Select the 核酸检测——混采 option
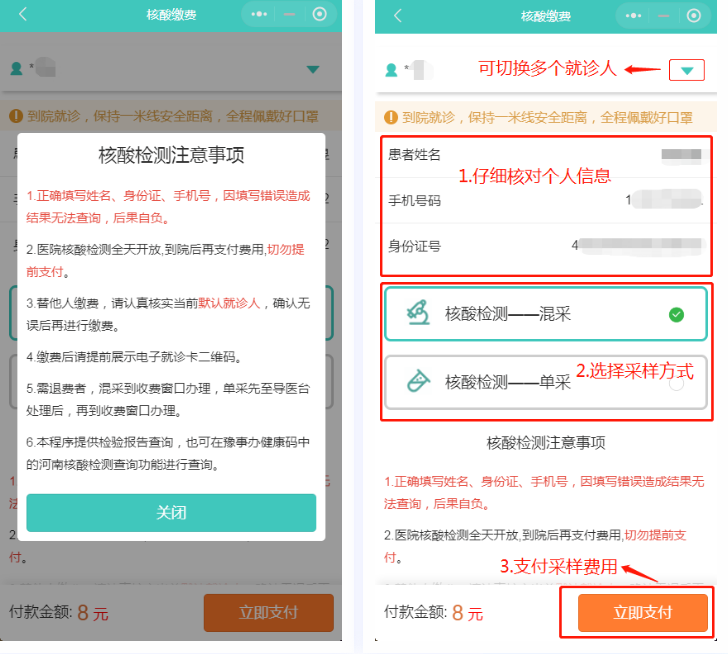728x654 pixels. (546, 314)
